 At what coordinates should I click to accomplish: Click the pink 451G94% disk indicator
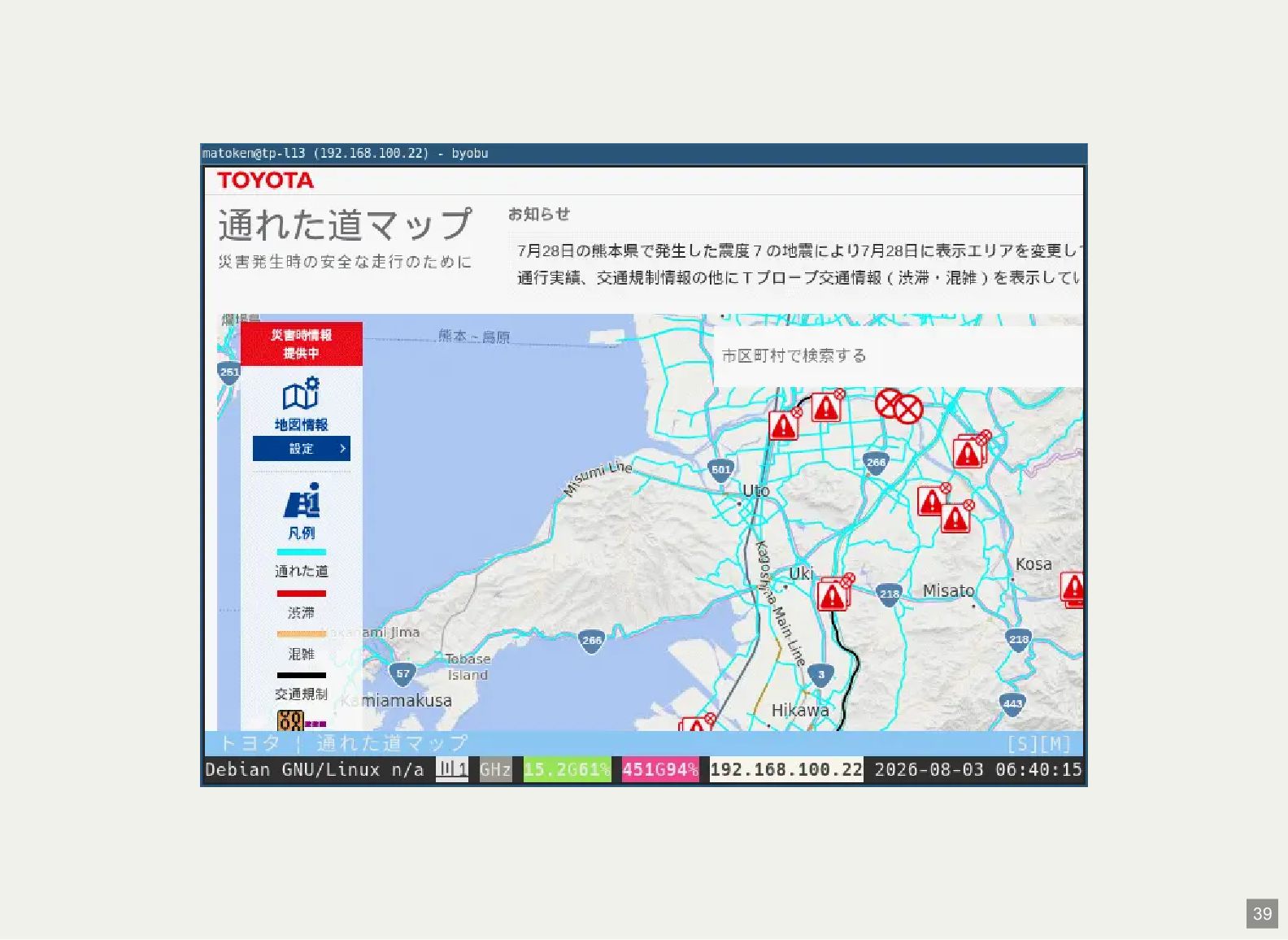tap(660, 769)
